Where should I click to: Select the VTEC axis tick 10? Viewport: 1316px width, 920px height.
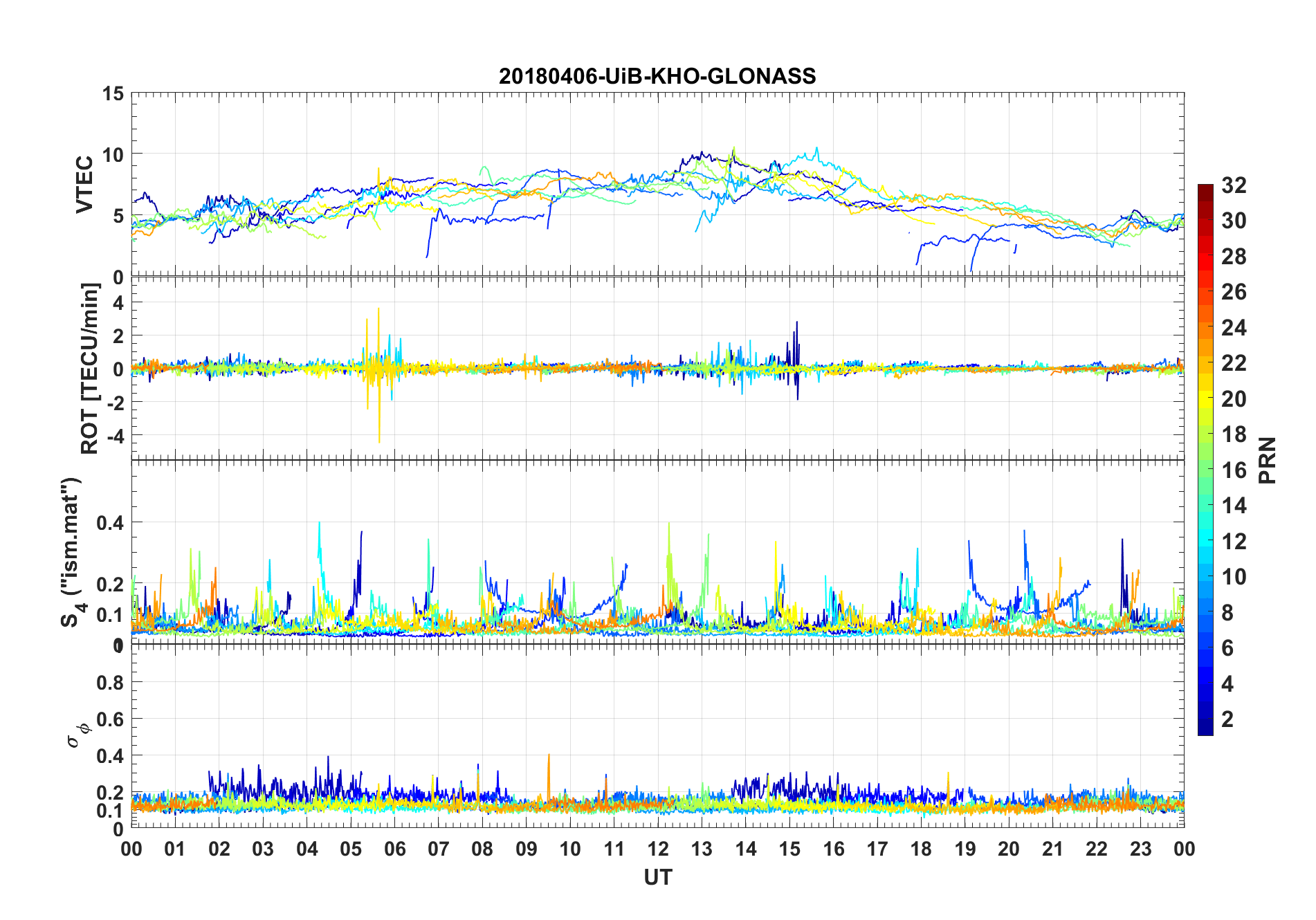click(x=113, y=155)
